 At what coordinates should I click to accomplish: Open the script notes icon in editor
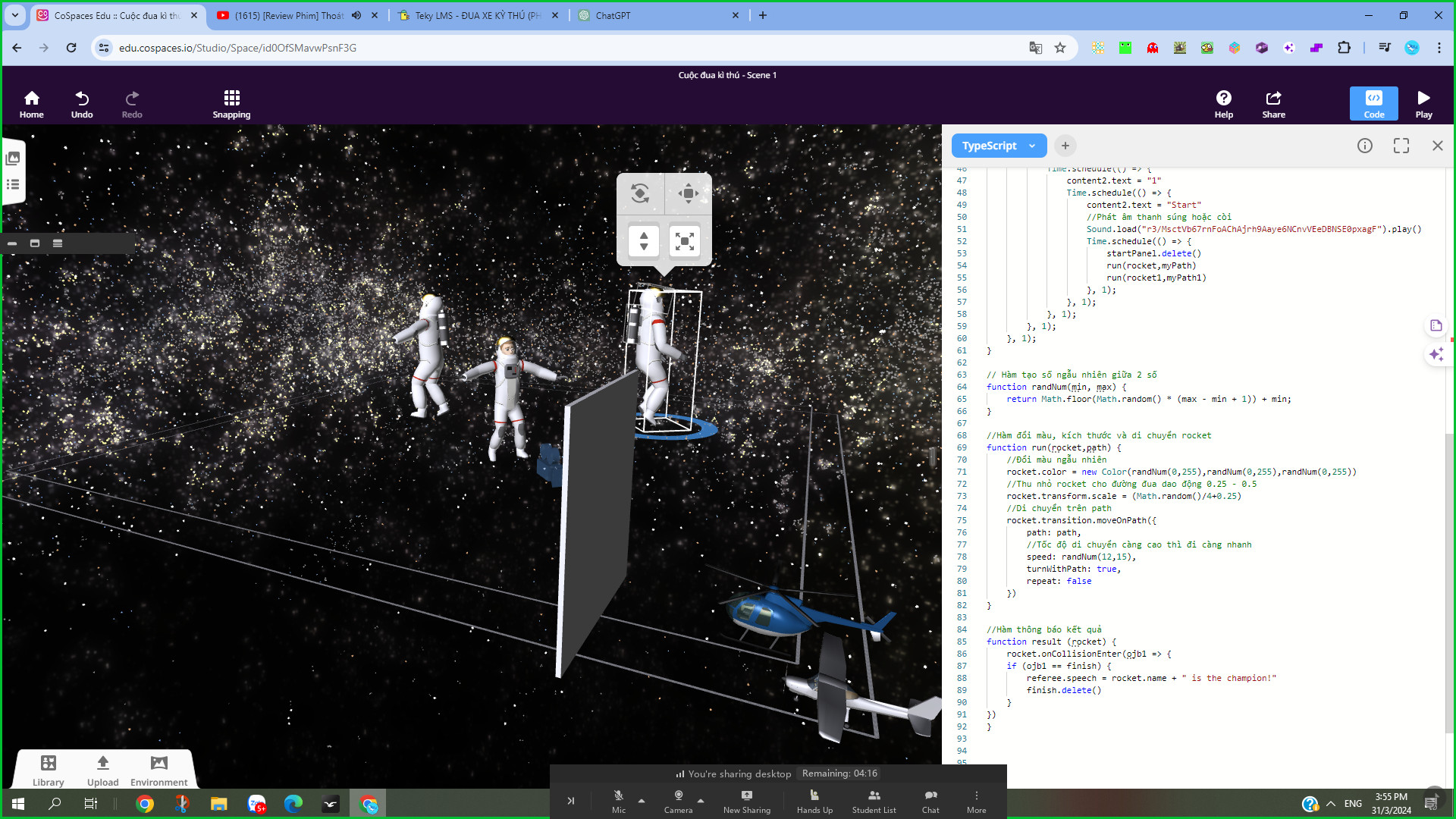pyautogui.click(x=1436, y=325)
